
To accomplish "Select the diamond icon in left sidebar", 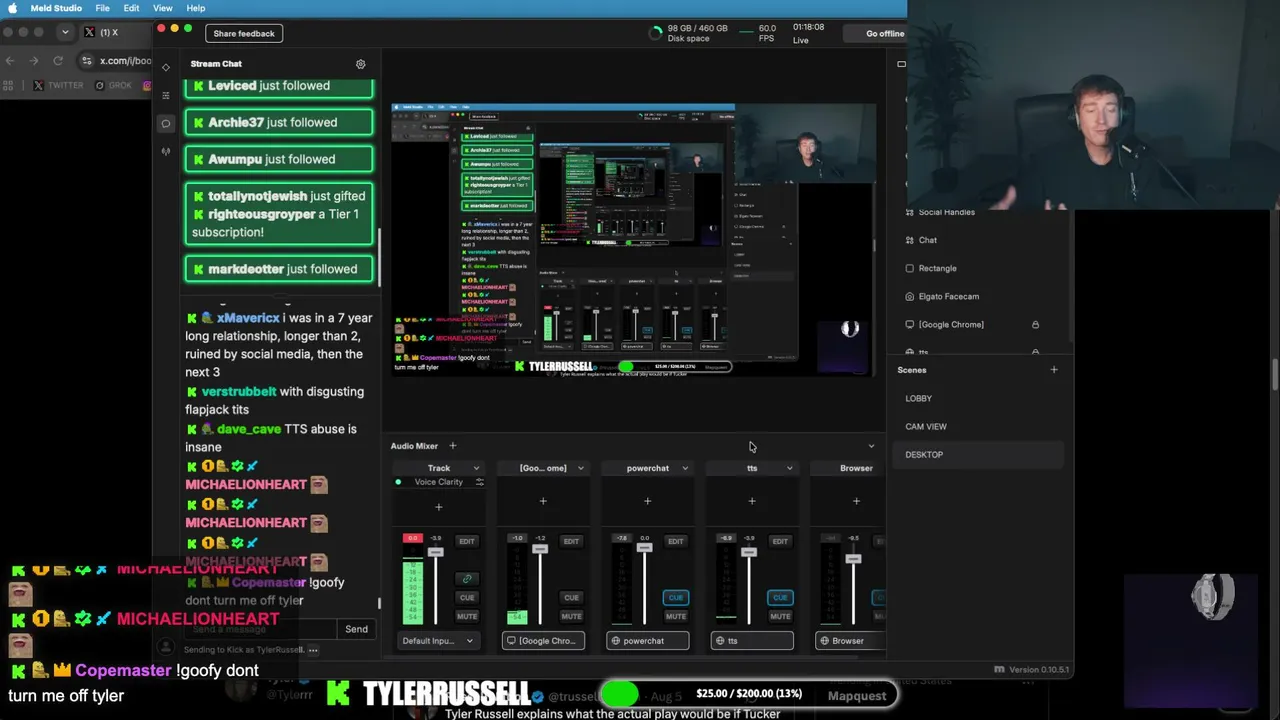I will (x=166, y=67).
